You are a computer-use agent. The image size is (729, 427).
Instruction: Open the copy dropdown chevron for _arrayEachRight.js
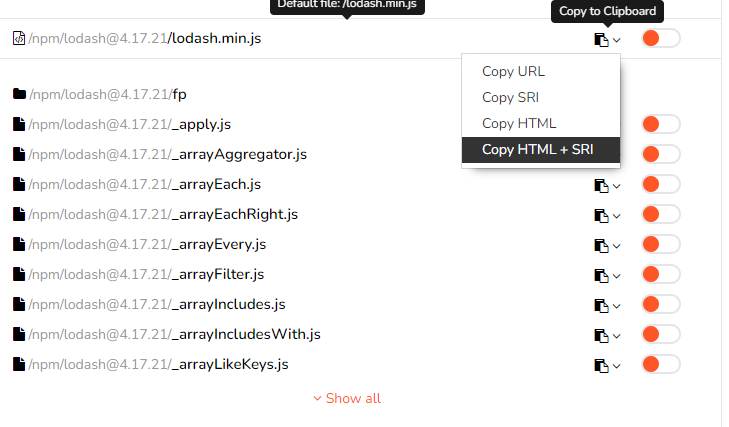[x=616, y=216]
